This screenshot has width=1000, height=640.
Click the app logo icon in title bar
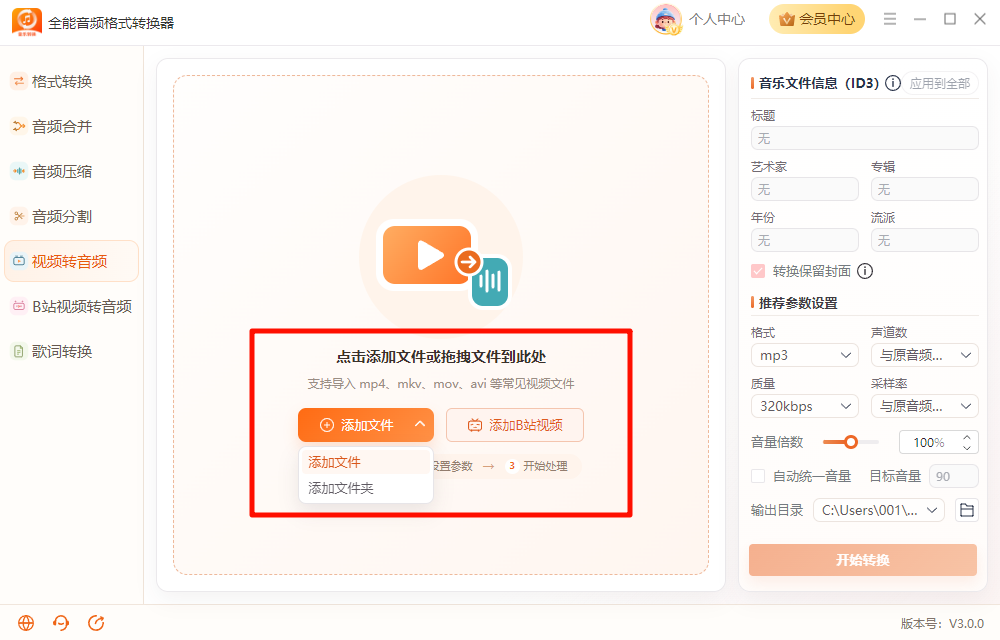click(x=27, y=22)
